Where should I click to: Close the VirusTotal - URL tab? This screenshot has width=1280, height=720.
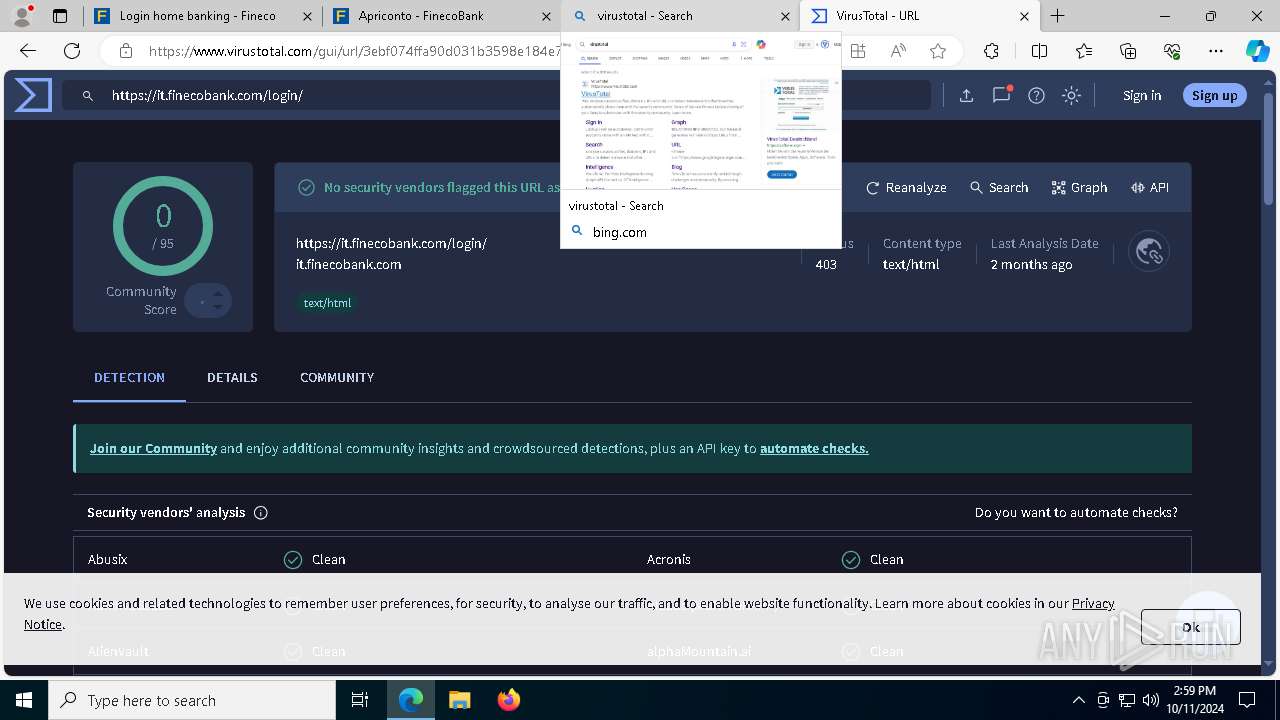(1025, 16)
